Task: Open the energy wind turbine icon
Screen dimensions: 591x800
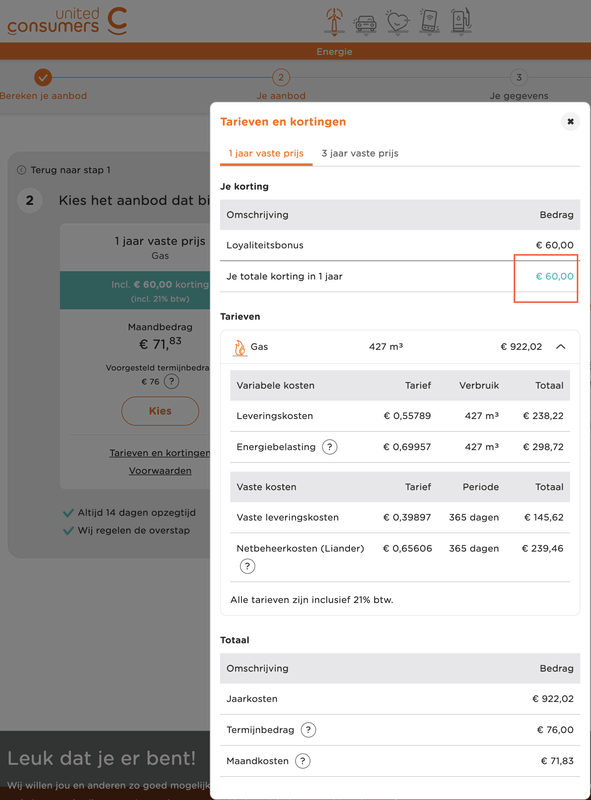Action: [334, 22]
